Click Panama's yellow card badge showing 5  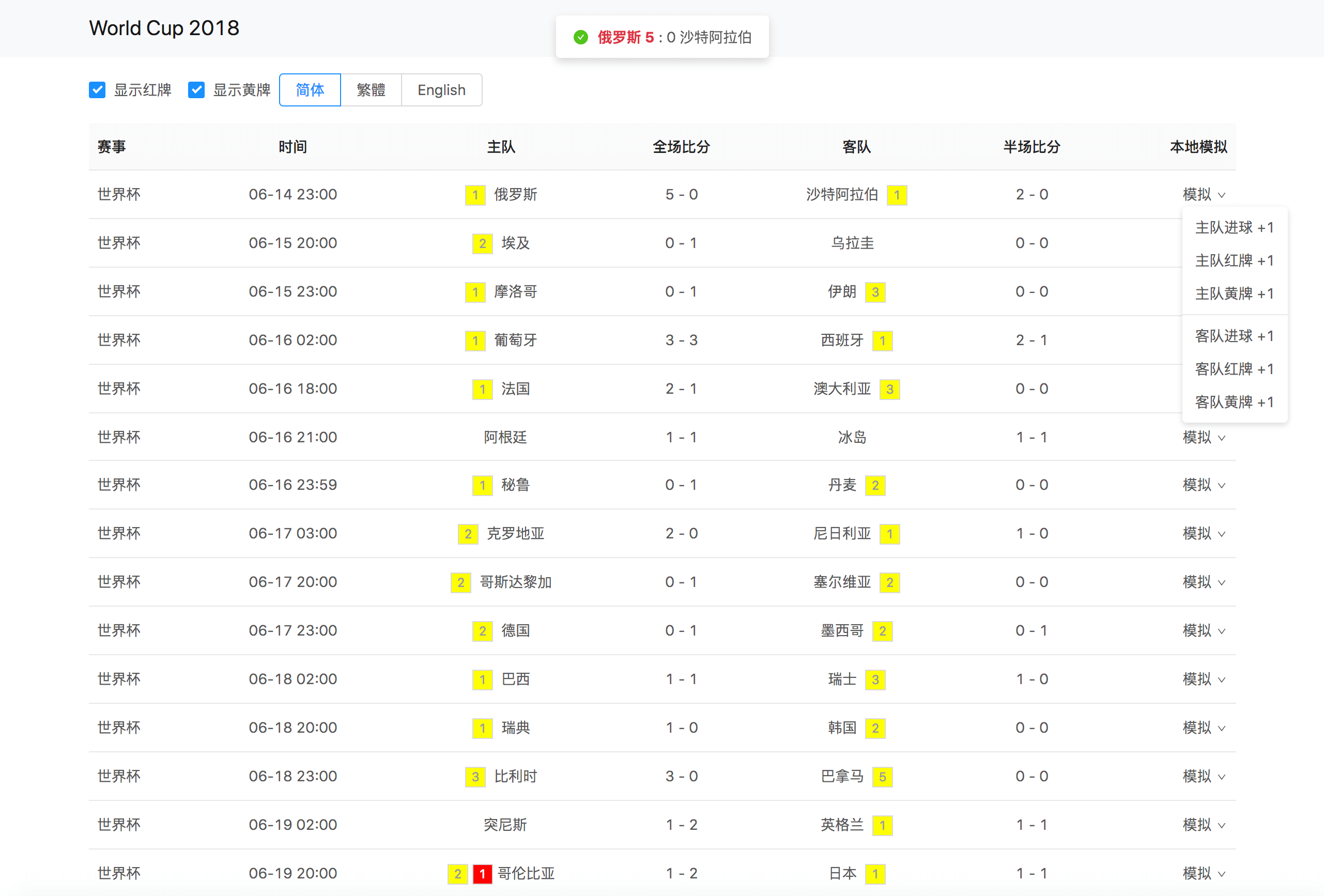coord(883,777)
